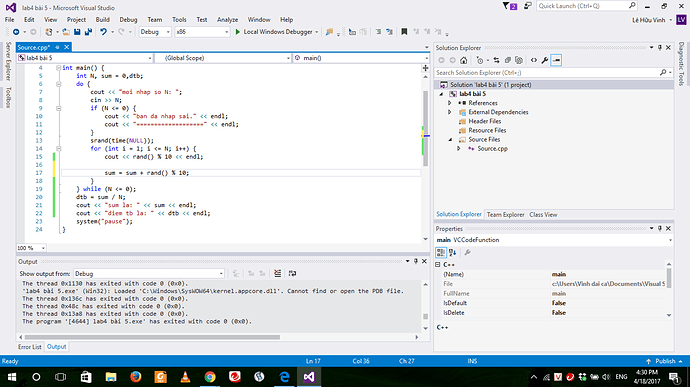The image size is (690, 387).
Task: Toggle word wrap in Output panel
Action: (x=292, y=273)
